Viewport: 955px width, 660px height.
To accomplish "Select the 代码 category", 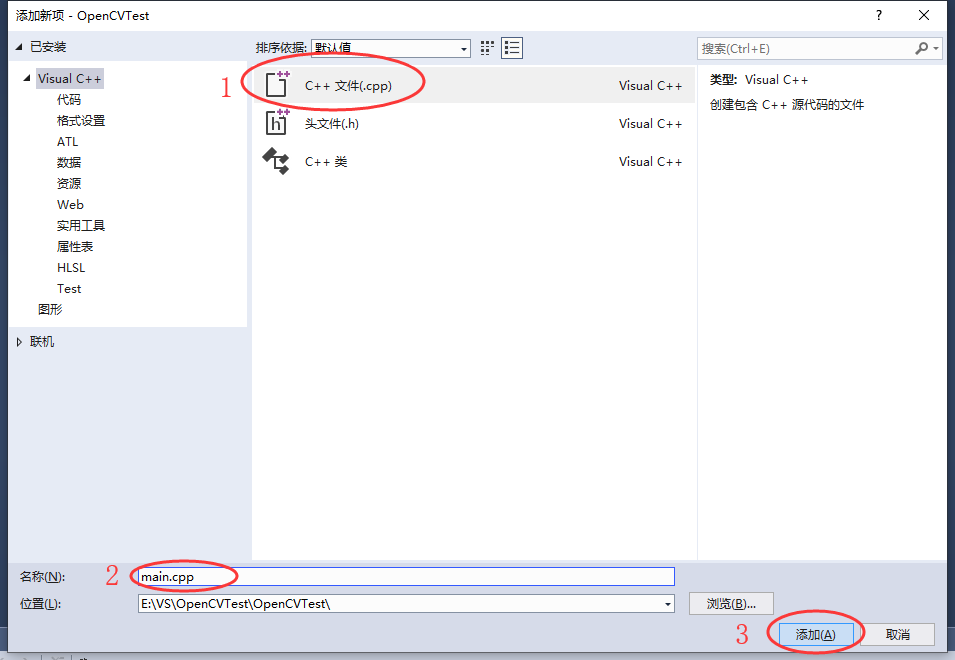I will click(x=69, y=99).
